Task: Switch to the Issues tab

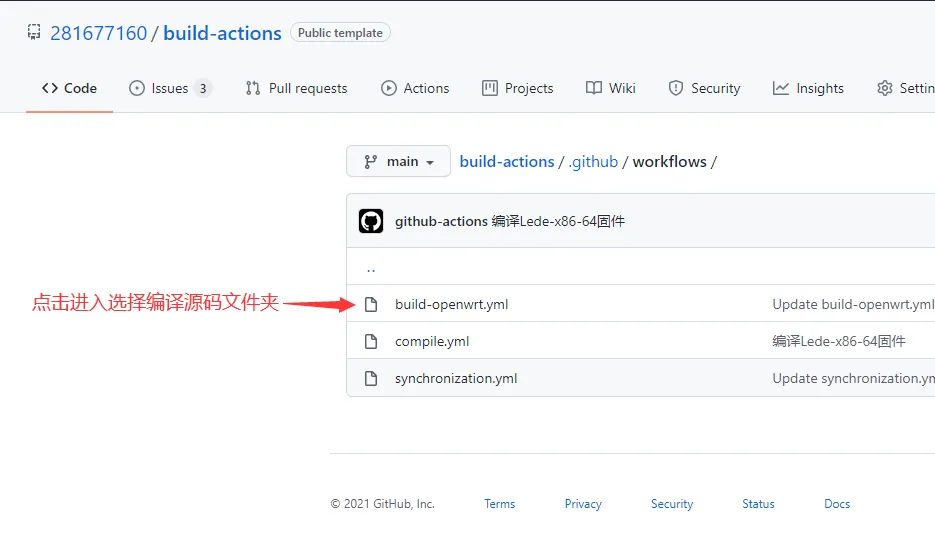Action: (x=170, y=88)
